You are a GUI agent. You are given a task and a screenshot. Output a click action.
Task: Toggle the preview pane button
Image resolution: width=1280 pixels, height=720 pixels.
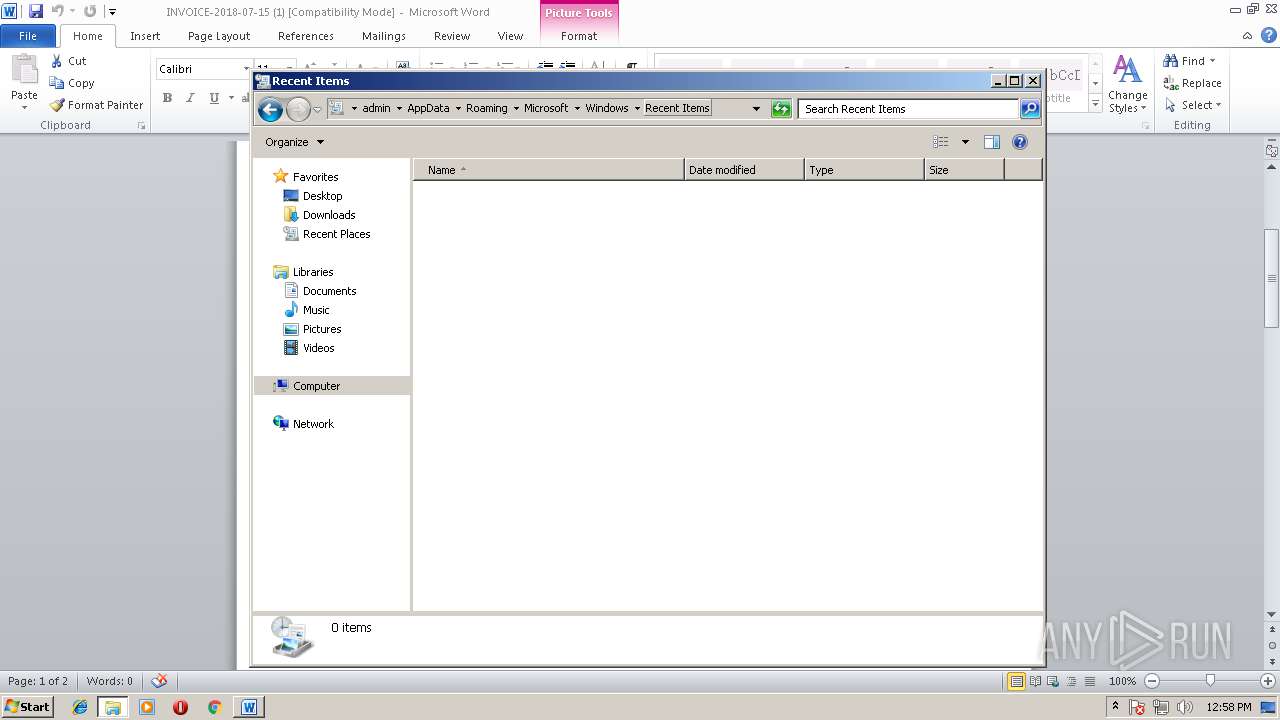pos(992,142)
